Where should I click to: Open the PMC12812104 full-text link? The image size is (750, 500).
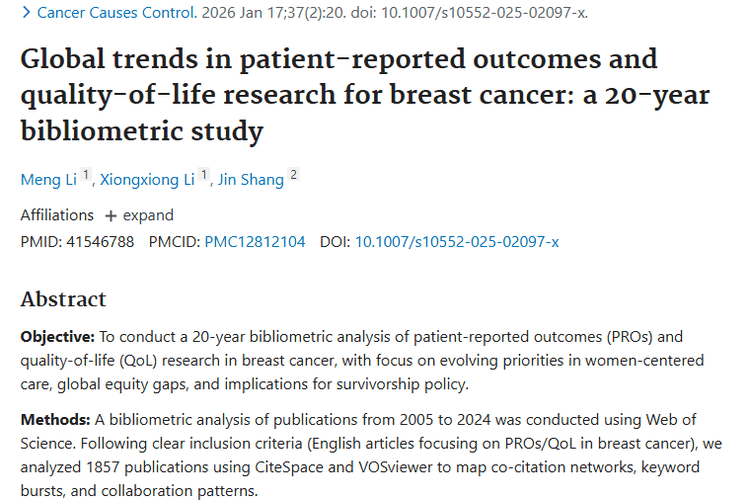pyautogui.click(x=255, y=242)
